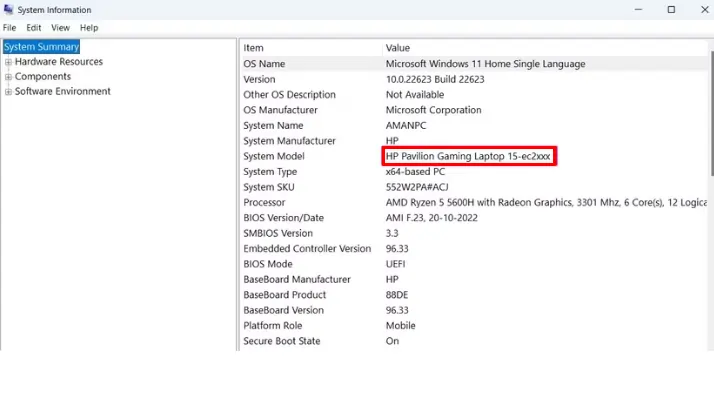Open the File menu
The image size is (714, 393).
click(9, 28)
